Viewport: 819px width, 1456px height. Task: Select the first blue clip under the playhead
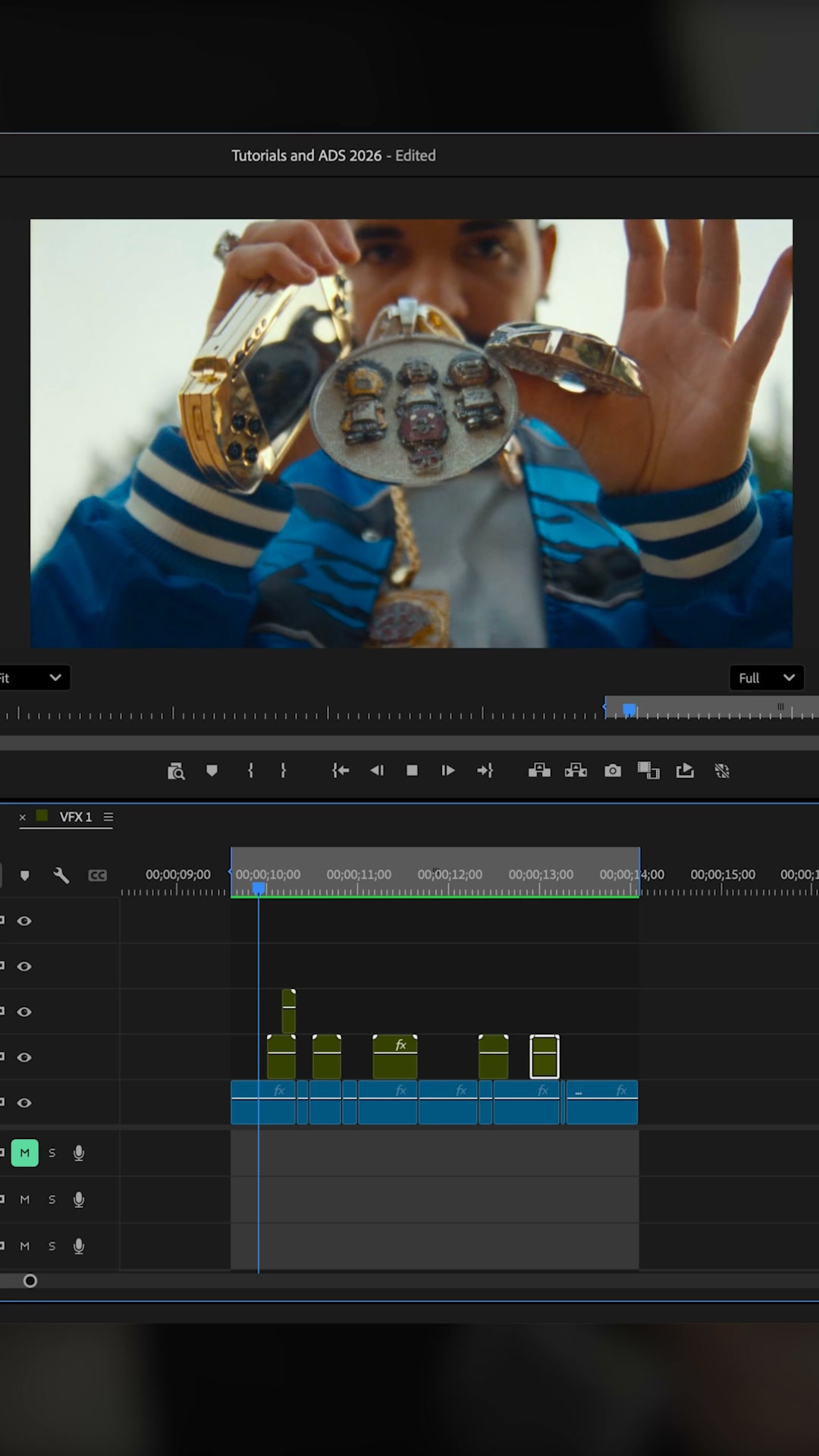263,1102
